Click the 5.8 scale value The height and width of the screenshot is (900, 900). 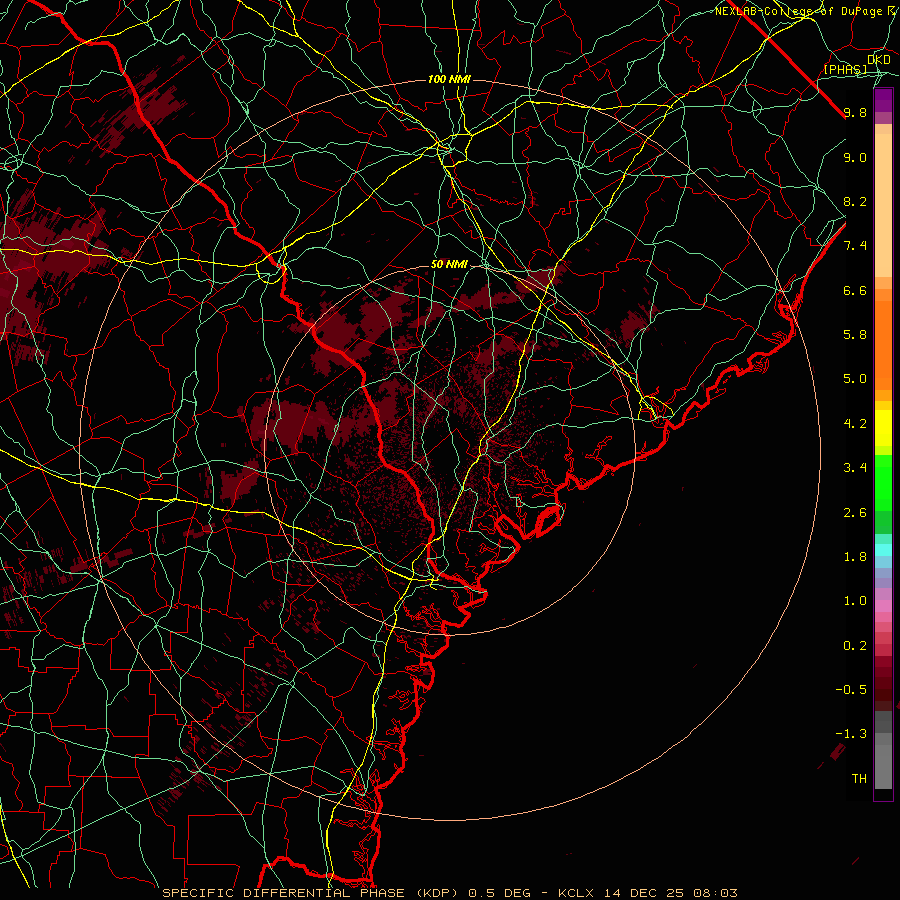(855, 335)
